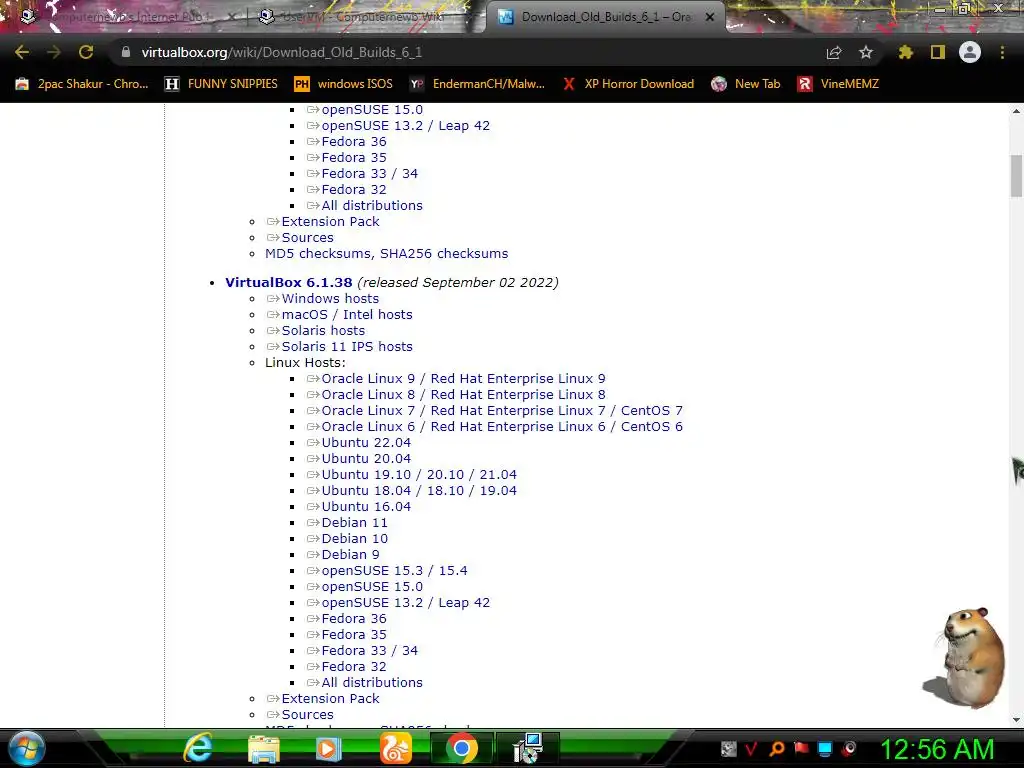Click the 12:56 AM taskbar clock
The width and height of the screenshot is (1024, 768).
[937, 748]
